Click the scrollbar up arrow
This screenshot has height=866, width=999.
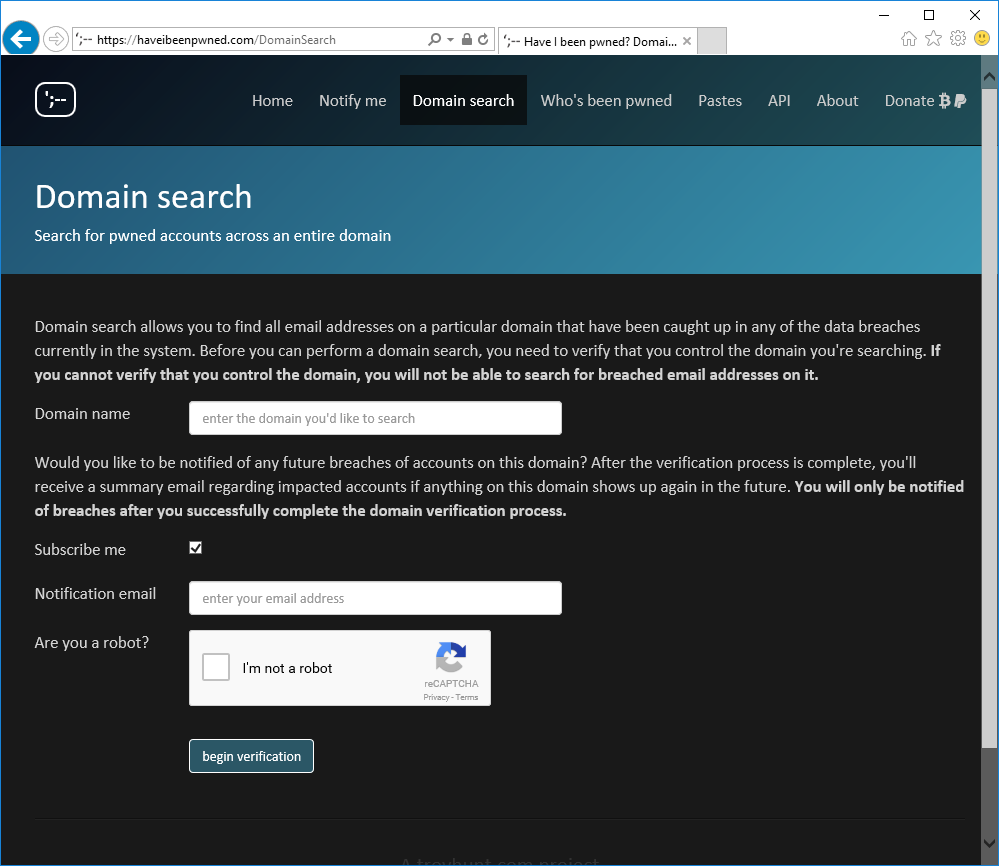pos(989,77)
